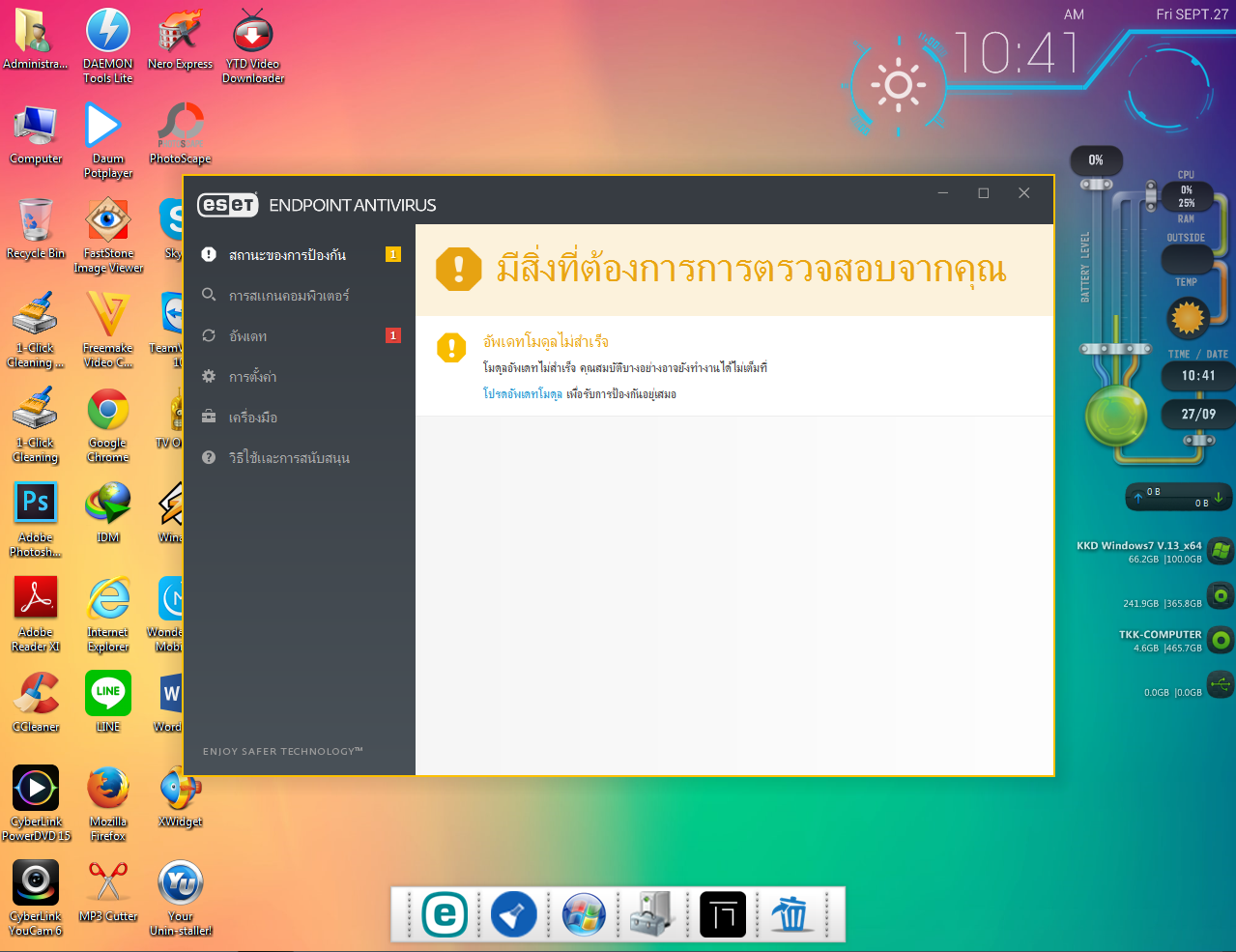Click the โปรดอัพเดทโมดูล update link

tap(522, 394)
